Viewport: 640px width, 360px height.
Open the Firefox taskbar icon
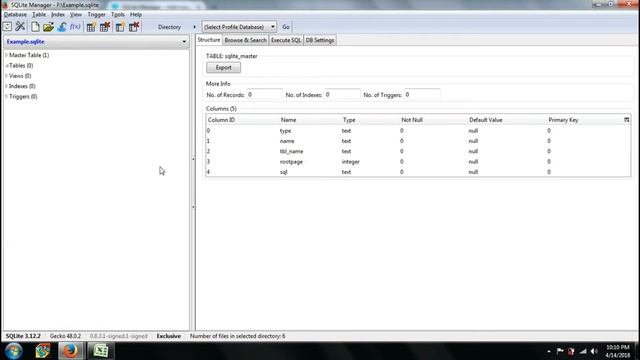tap(70, 351)
